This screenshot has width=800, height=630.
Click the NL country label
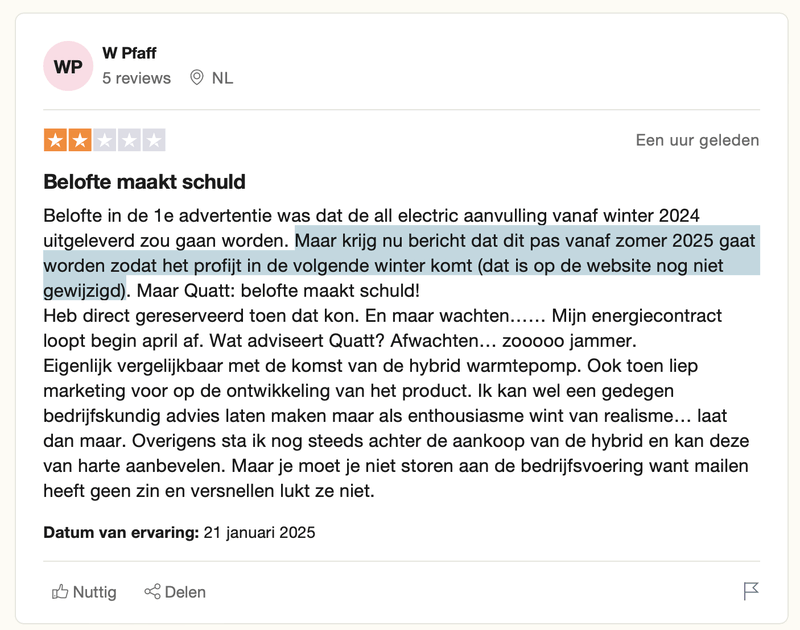[222, 78]
